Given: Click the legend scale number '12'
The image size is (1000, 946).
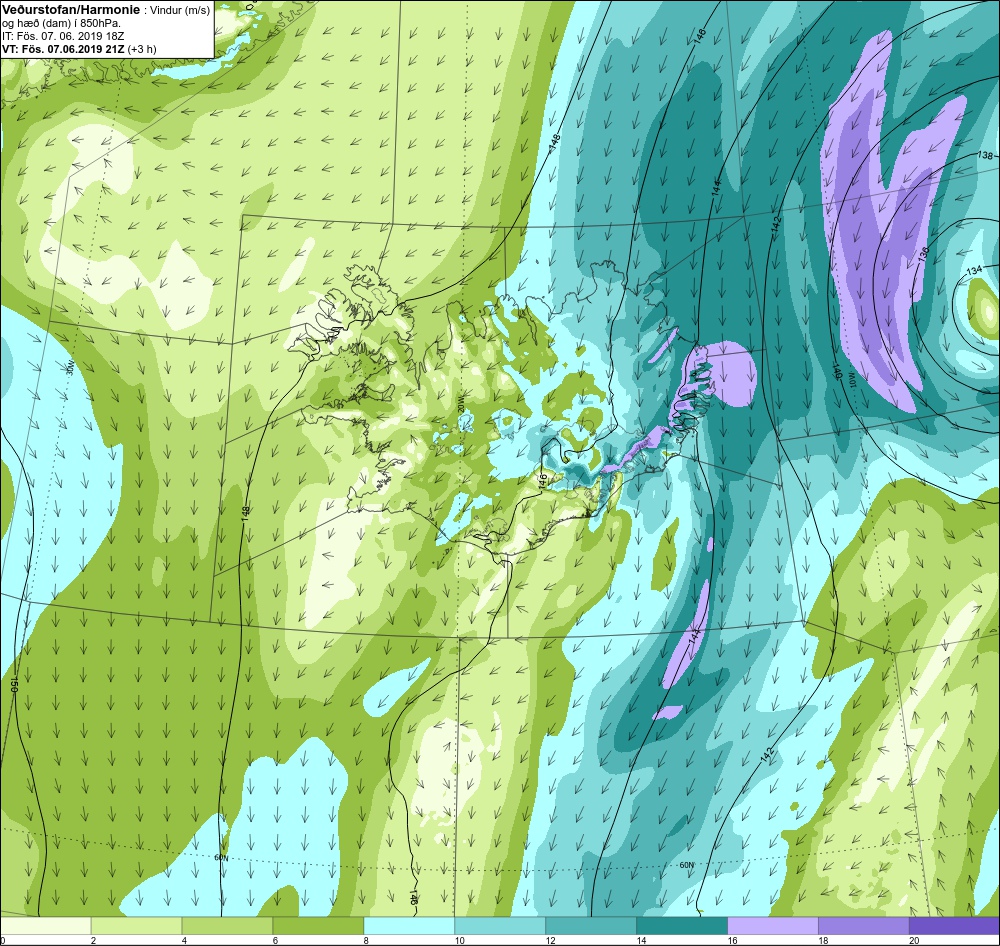Looking at the screenshot, I should pyautogui.click(x=550, y=940).
